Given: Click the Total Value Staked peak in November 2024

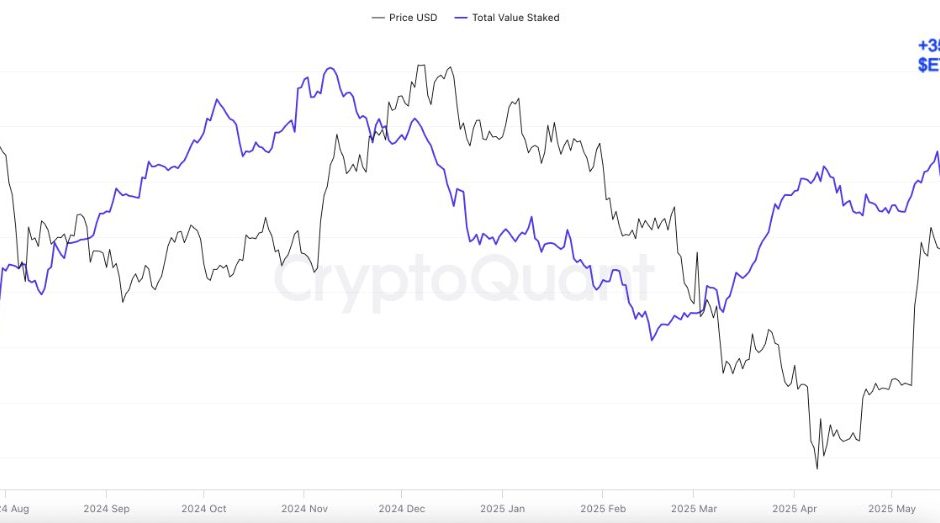Looking at the screenshot, I should (x=330, y=68).
